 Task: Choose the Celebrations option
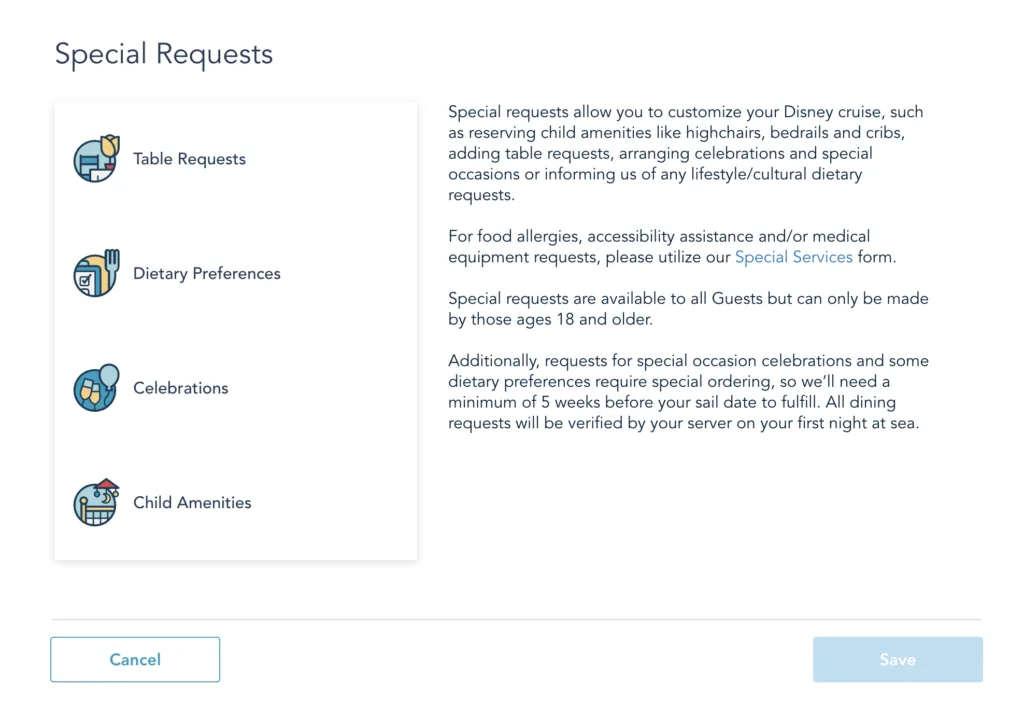click(x=181, y=388)
